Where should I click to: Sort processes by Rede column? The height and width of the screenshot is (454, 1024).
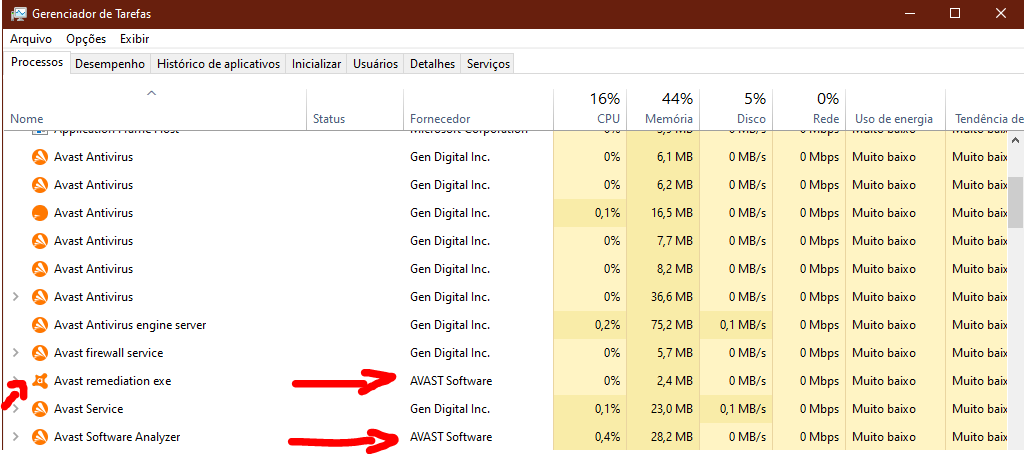click(x=809, y=108)
